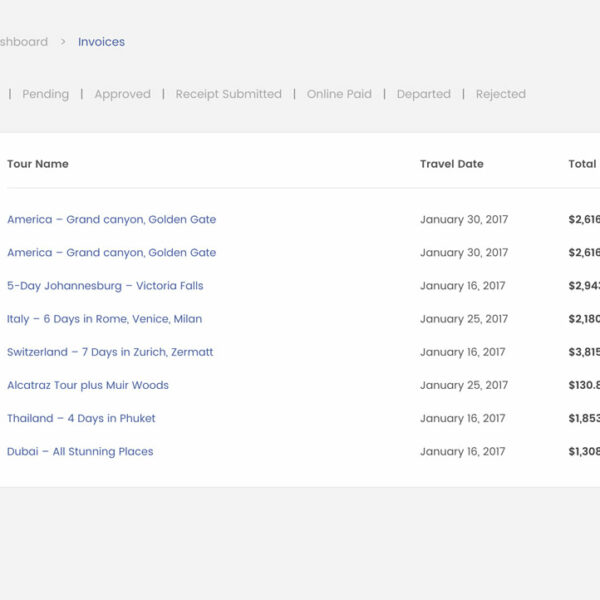Image resolution: width=600 pixels, height=600 pixels.
Task: Open the Invoices breadcrumb link
Action: pos(101,42)
